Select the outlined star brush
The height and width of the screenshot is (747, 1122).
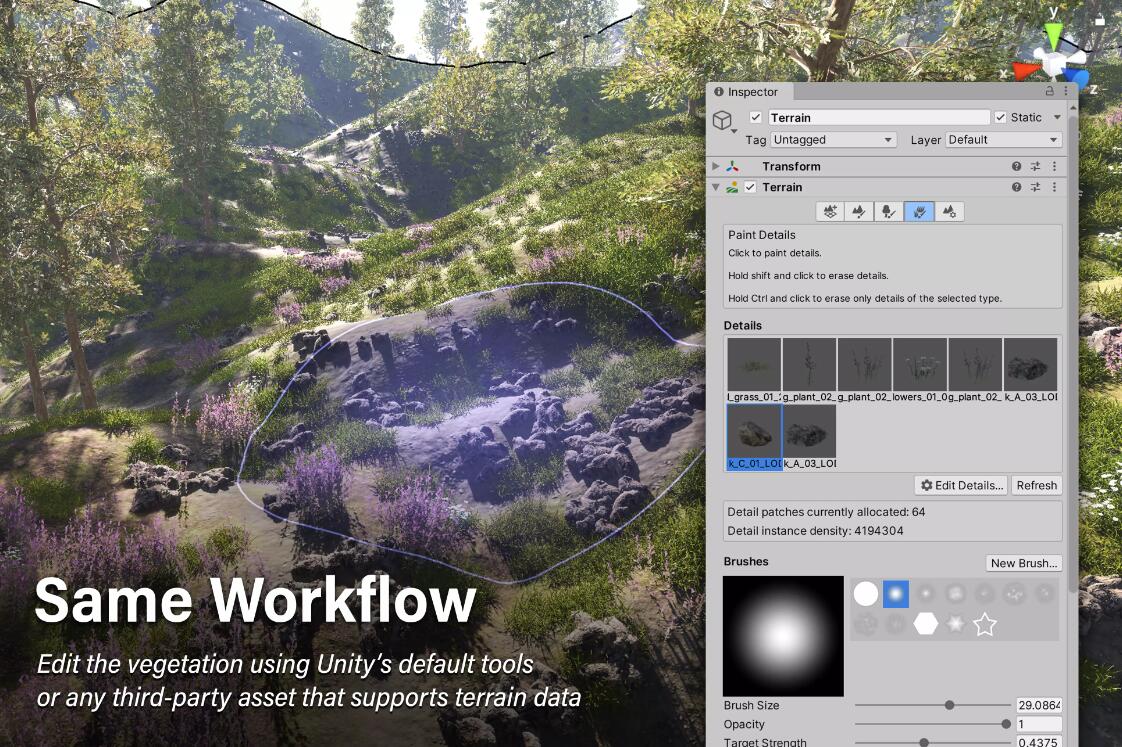(985, 624)
